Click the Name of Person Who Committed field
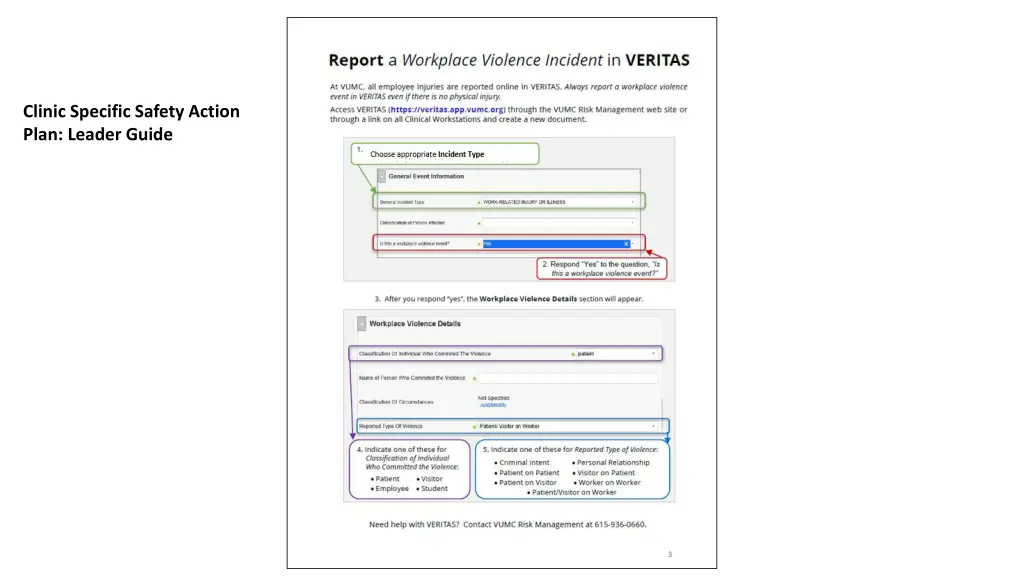The width and height of the screenshot is (1024, 576). click(x=567, y=378)
